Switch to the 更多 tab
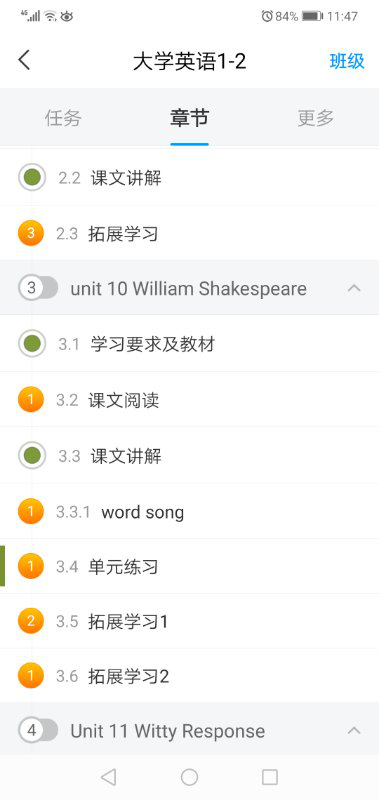The height and width of the screenshot is (800, 379). 316,118
